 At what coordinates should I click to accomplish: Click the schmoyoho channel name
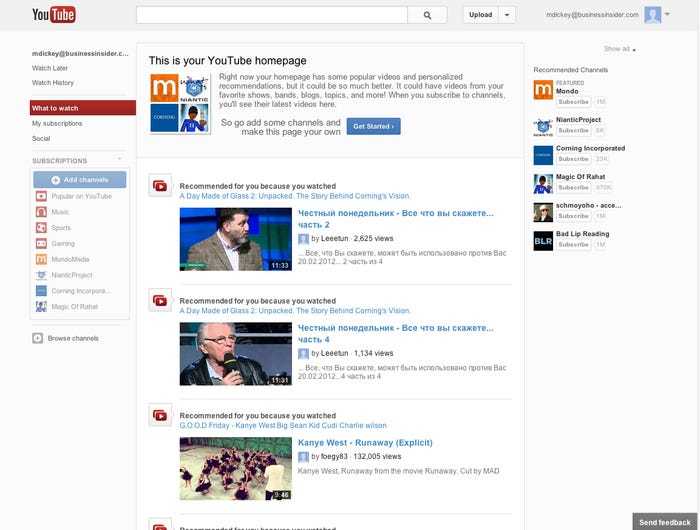pyautogui.click(x=588, y=205)
